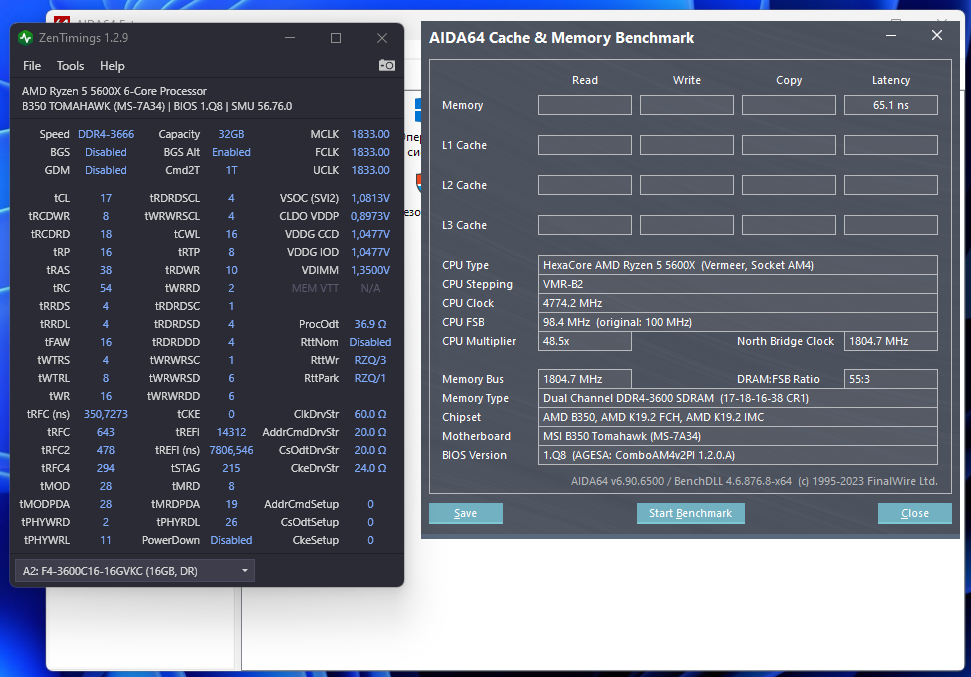This screenshot has width=971, height=677.
Task: Open the Tools menu in ZenTimings
Action: tap(71, 66)
